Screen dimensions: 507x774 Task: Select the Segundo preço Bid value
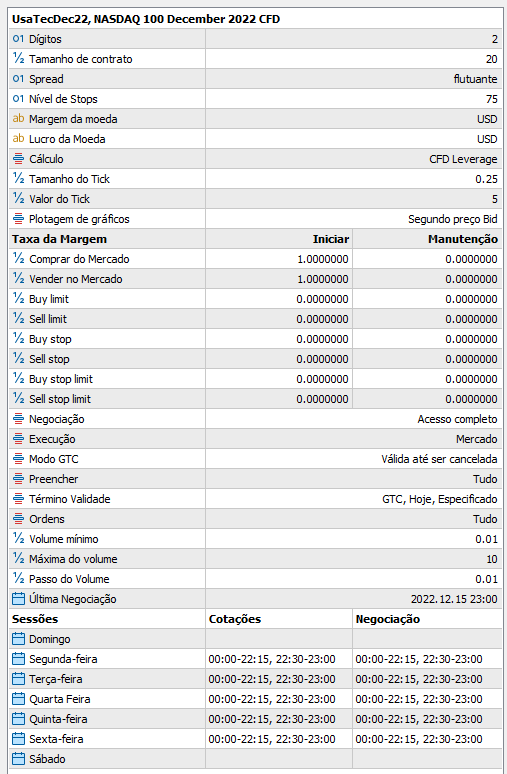[x=453, y=219]
